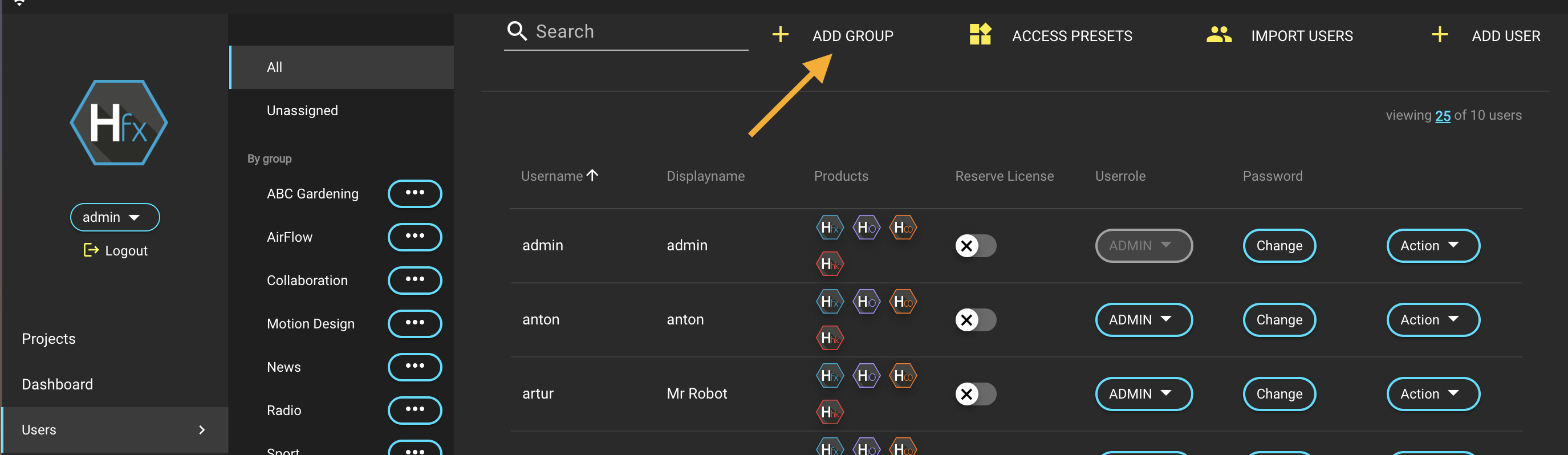This screenshot has width=1568, height=455.
Task: Click the 25 users per page link
Action: [1442, 116]
